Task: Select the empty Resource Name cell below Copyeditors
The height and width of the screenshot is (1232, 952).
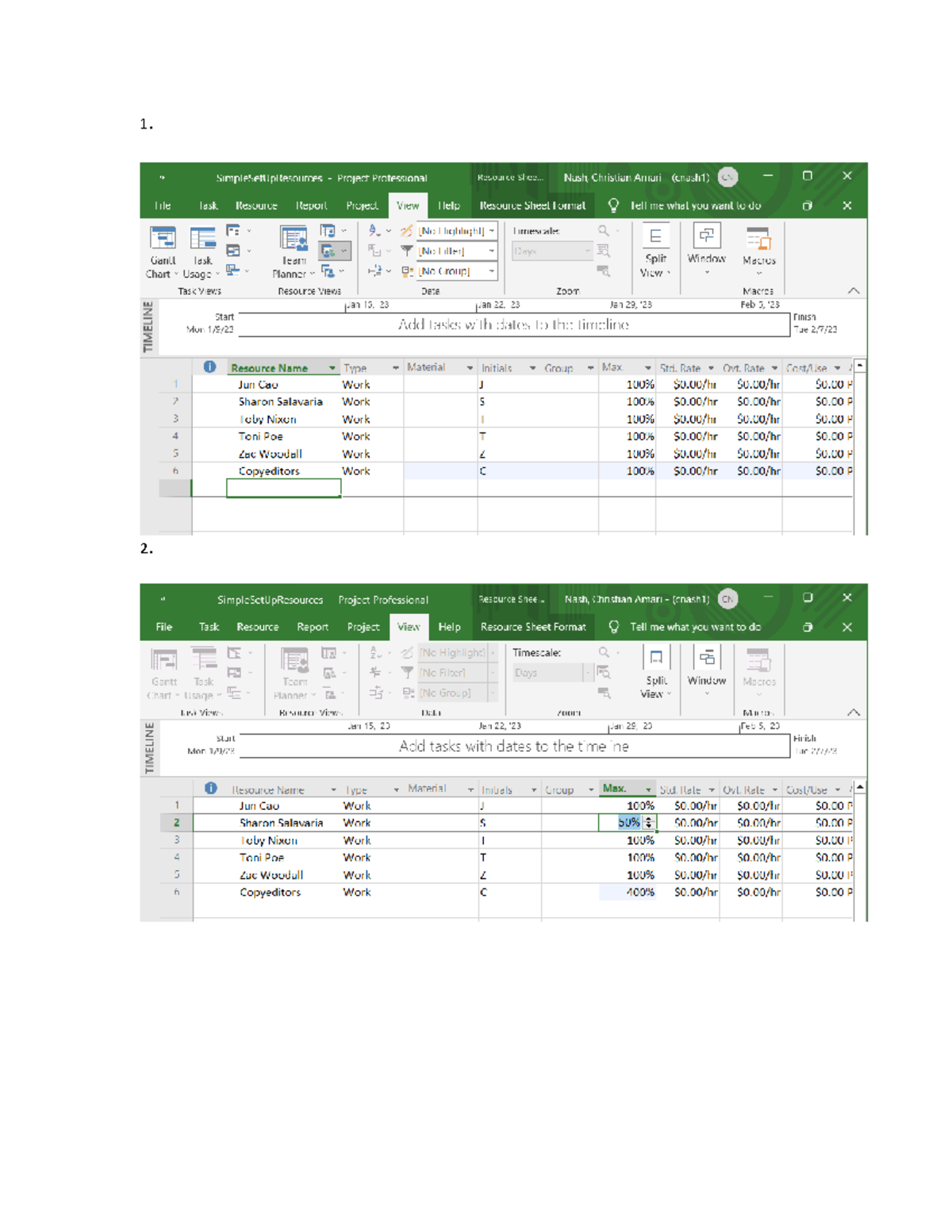Action: (283, 489)
